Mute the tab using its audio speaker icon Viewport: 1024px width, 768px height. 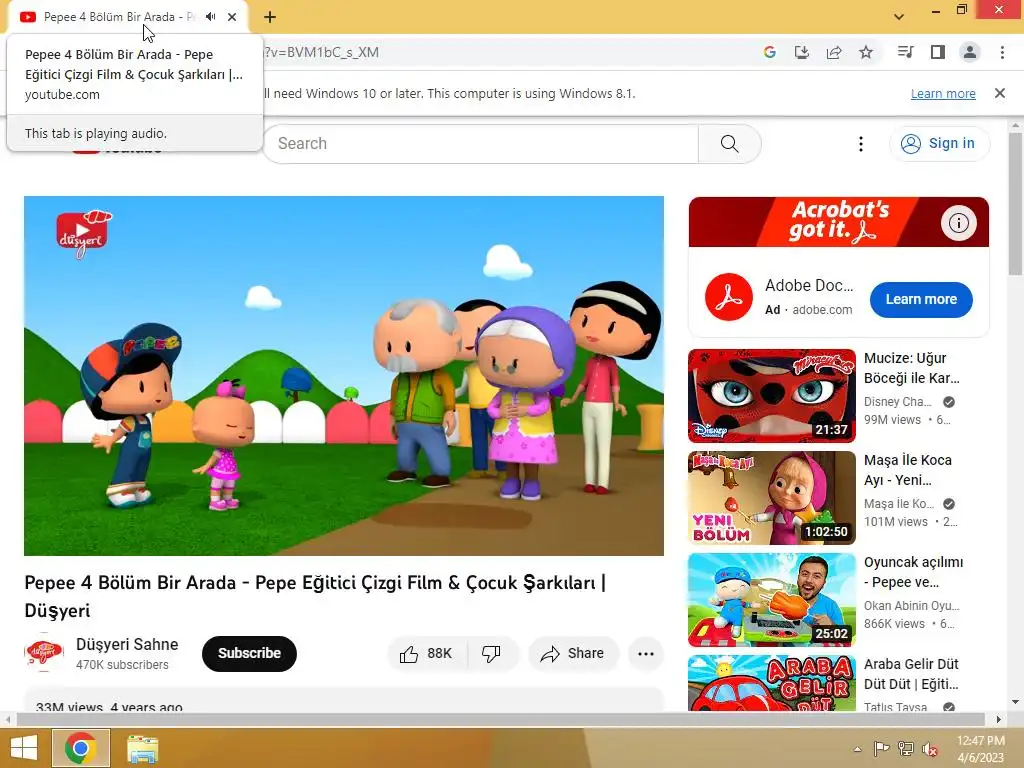210,17
